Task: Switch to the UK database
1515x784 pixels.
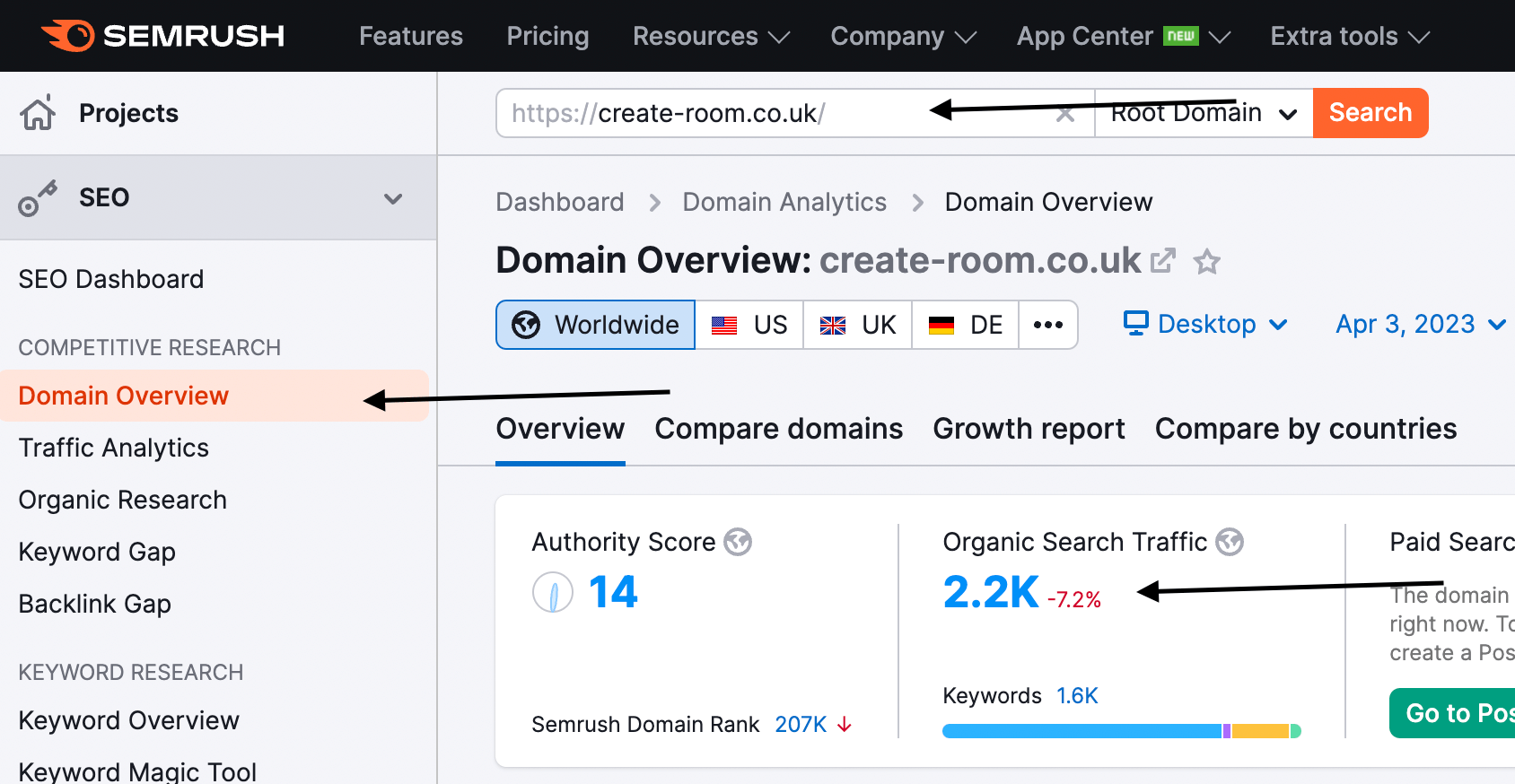Action: click(858, 325)
